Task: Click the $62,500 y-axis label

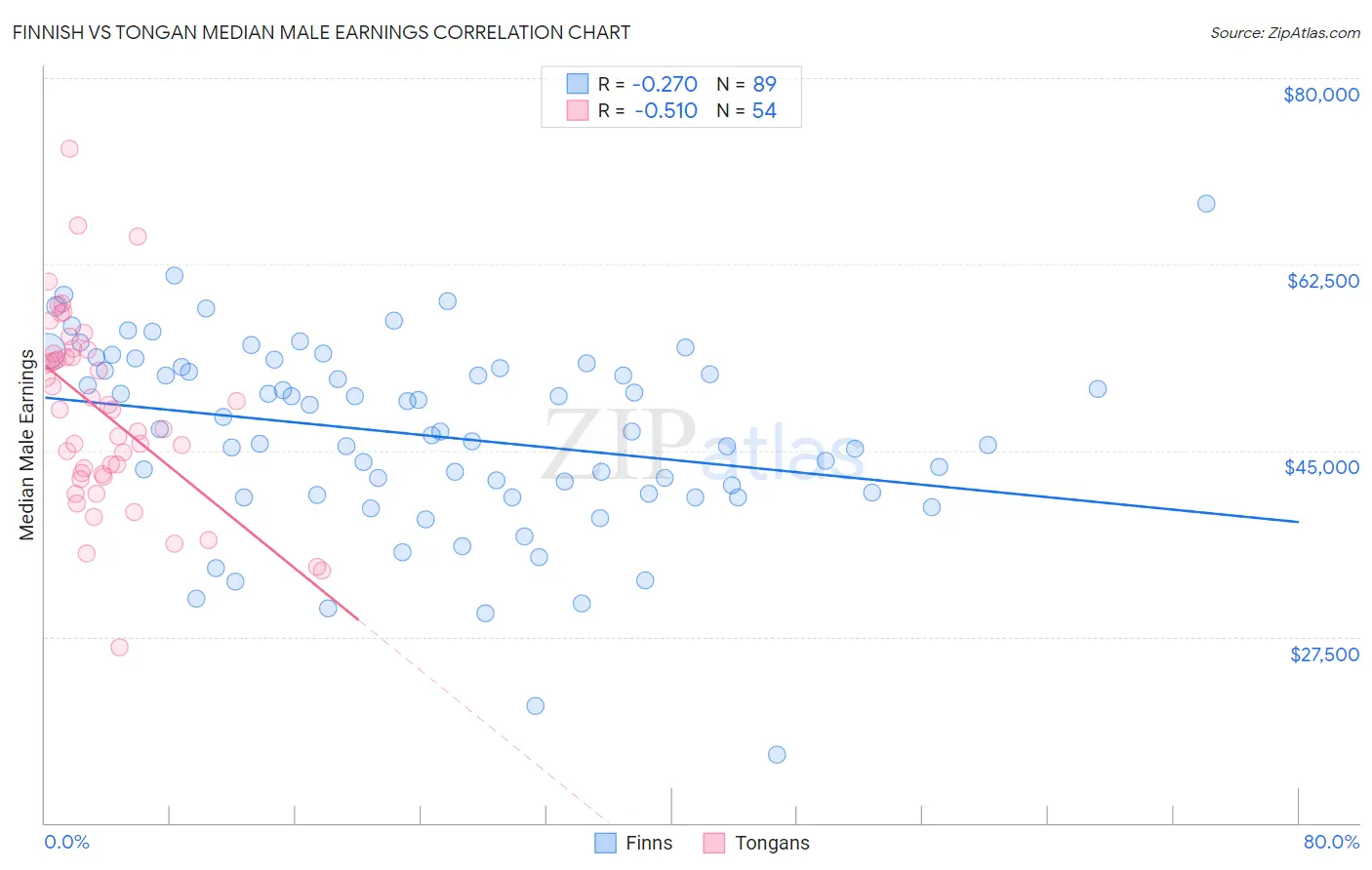Action: (x=1322, y=281)
